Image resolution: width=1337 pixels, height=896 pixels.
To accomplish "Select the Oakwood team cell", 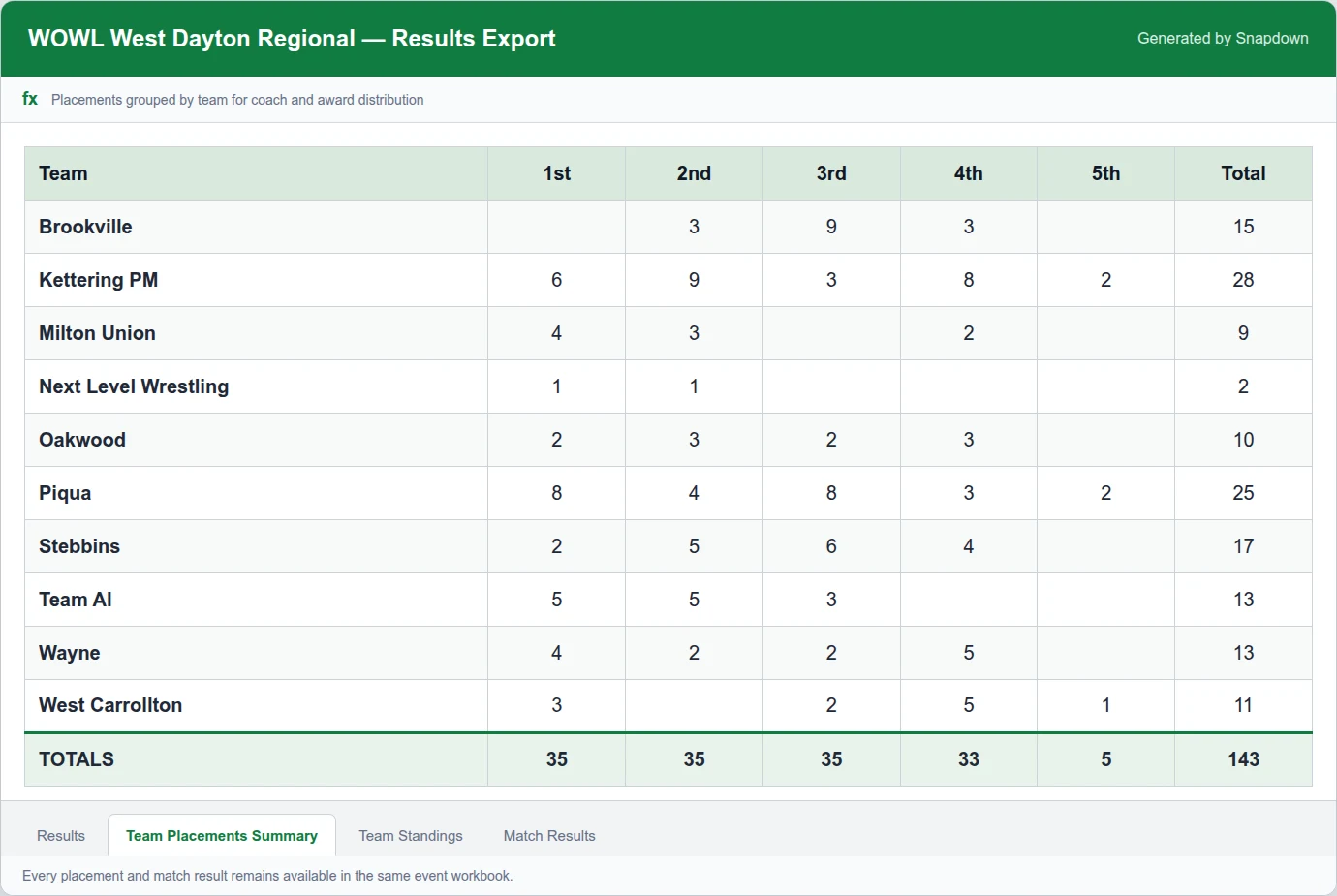I will [257, 440].
